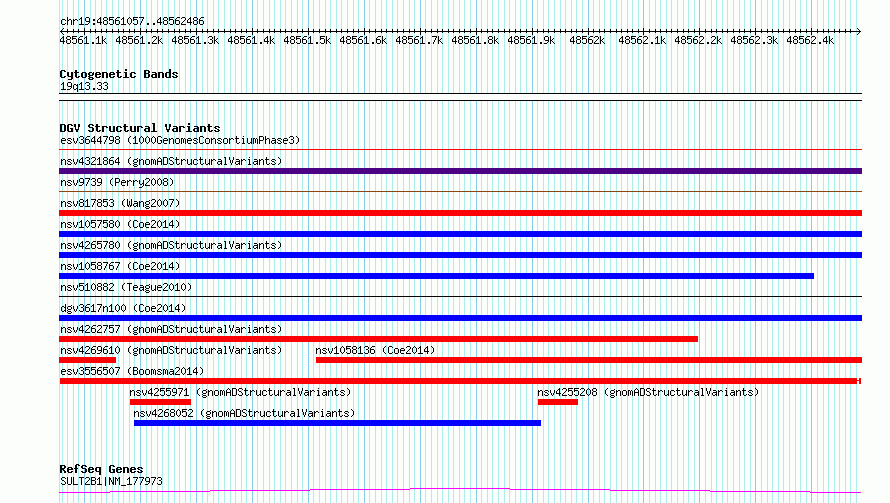Open the nsv510882 (Teague2010) label

(x=126, y=287)
